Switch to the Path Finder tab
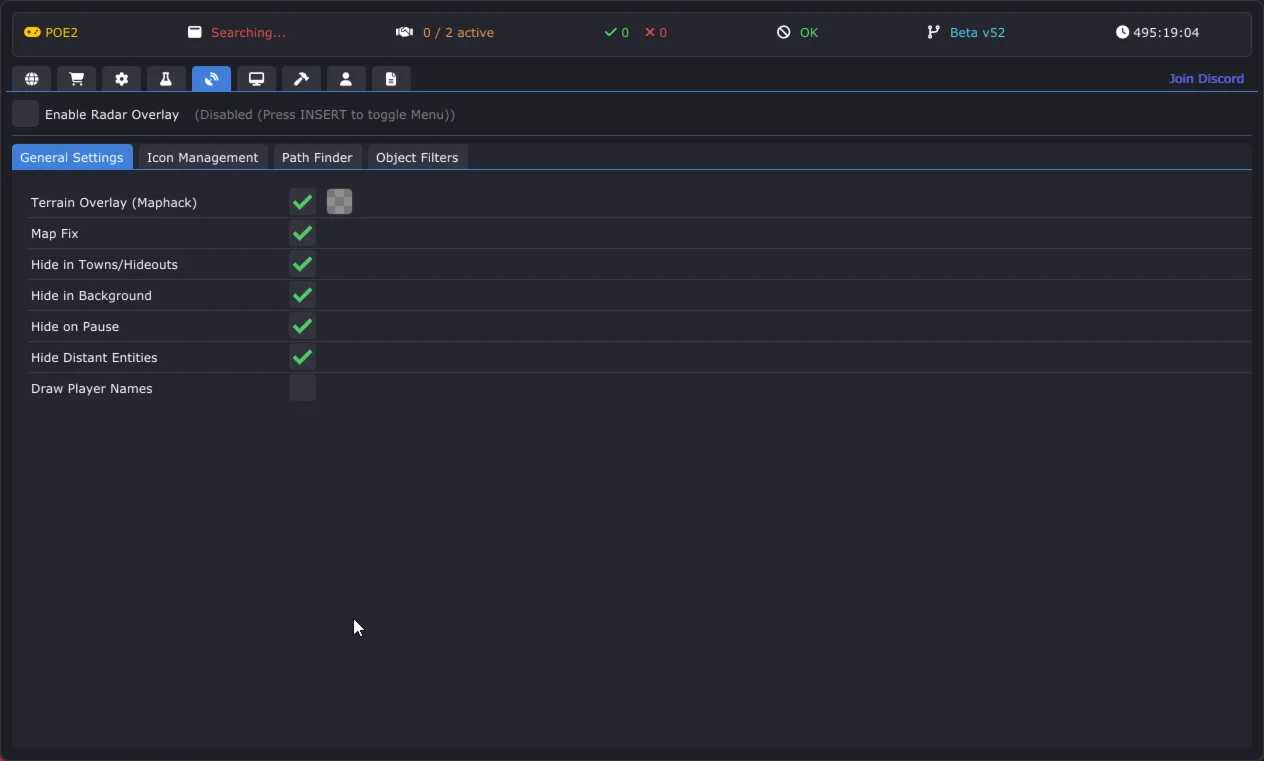This screenshot has width=1264, height=761. coord(317,157)
